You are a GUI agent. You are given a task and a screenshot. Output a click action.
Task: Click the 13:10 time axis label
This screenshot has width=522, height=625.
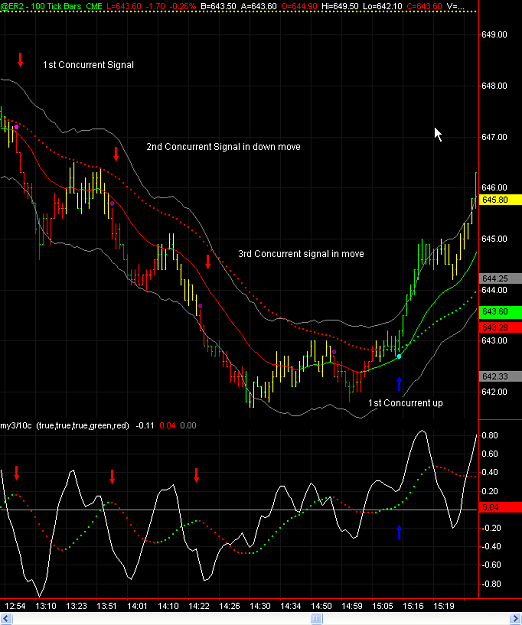[46, 606]
